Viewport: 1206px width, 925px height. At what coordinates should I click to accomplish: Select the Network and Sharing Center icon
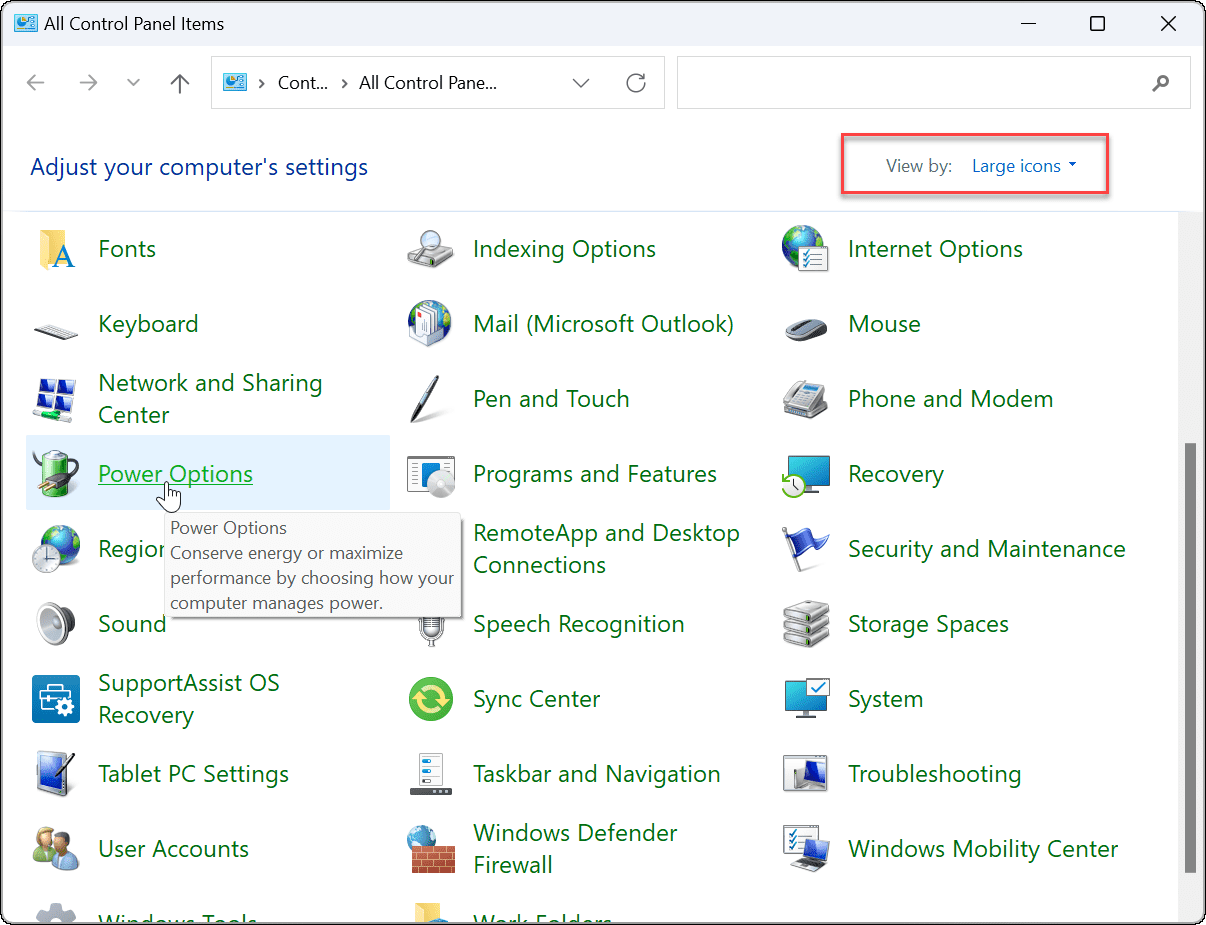(55, 398)
